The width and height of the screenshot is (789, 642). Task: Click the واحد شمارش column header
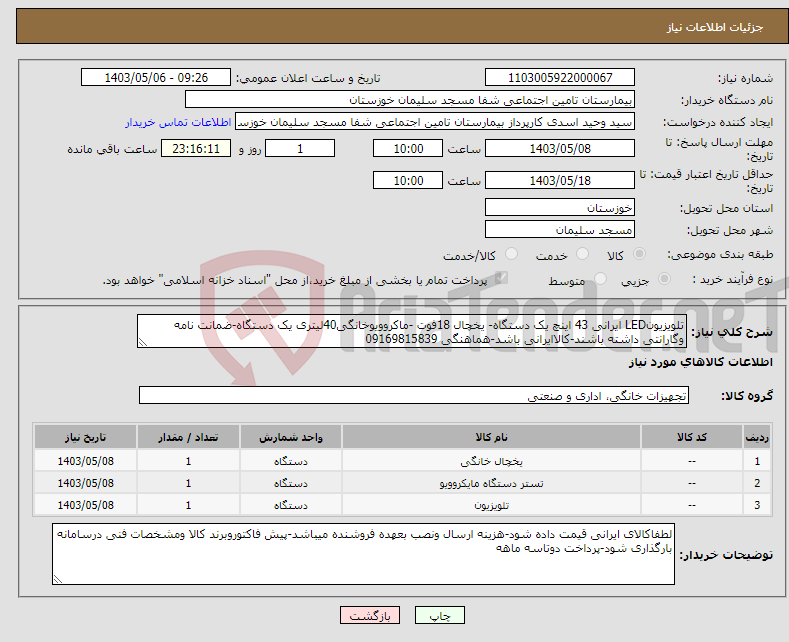click(x=291, y=437)
